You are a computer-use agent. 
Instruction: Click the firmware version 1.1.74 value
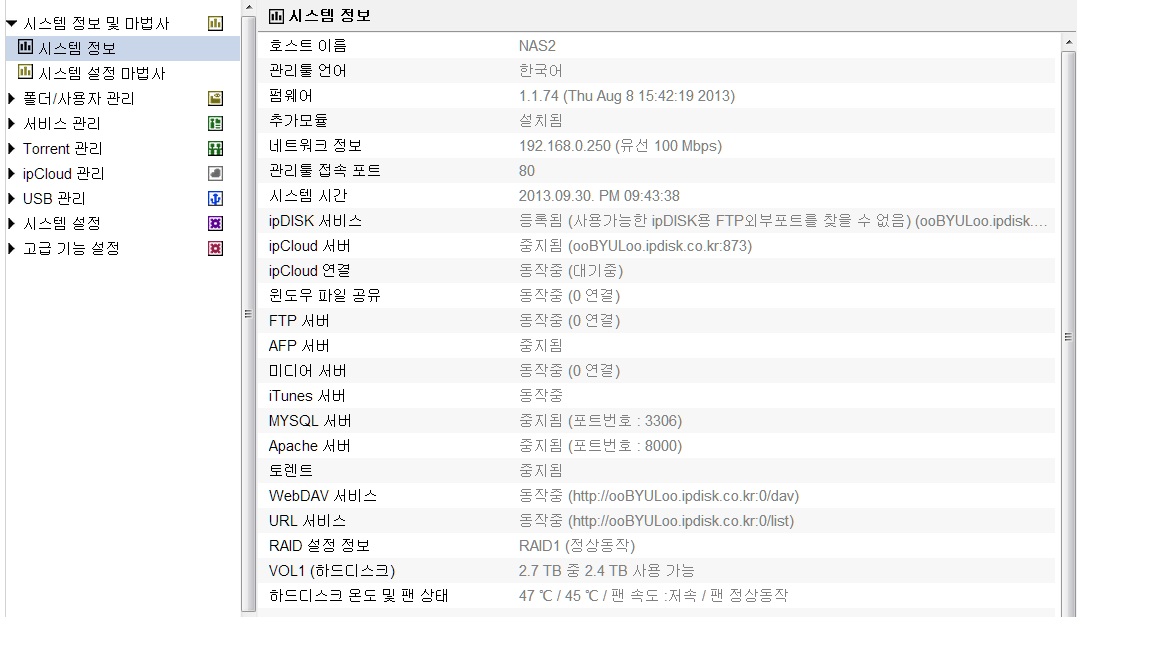point(627,96)
